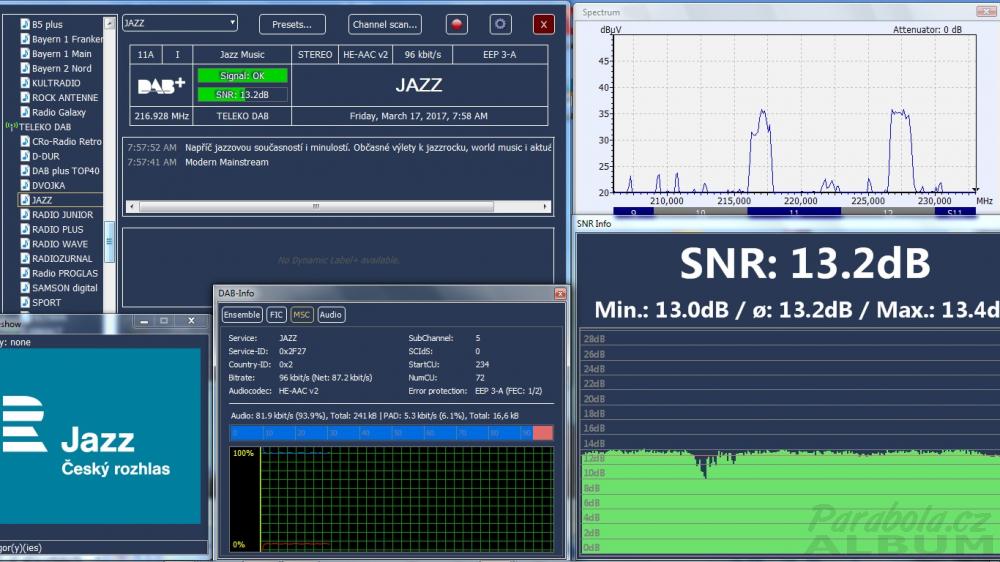This screenshot has height=562, width=1000.
Task: Select ROCK ANTENNE station
Action: (65, 98)
